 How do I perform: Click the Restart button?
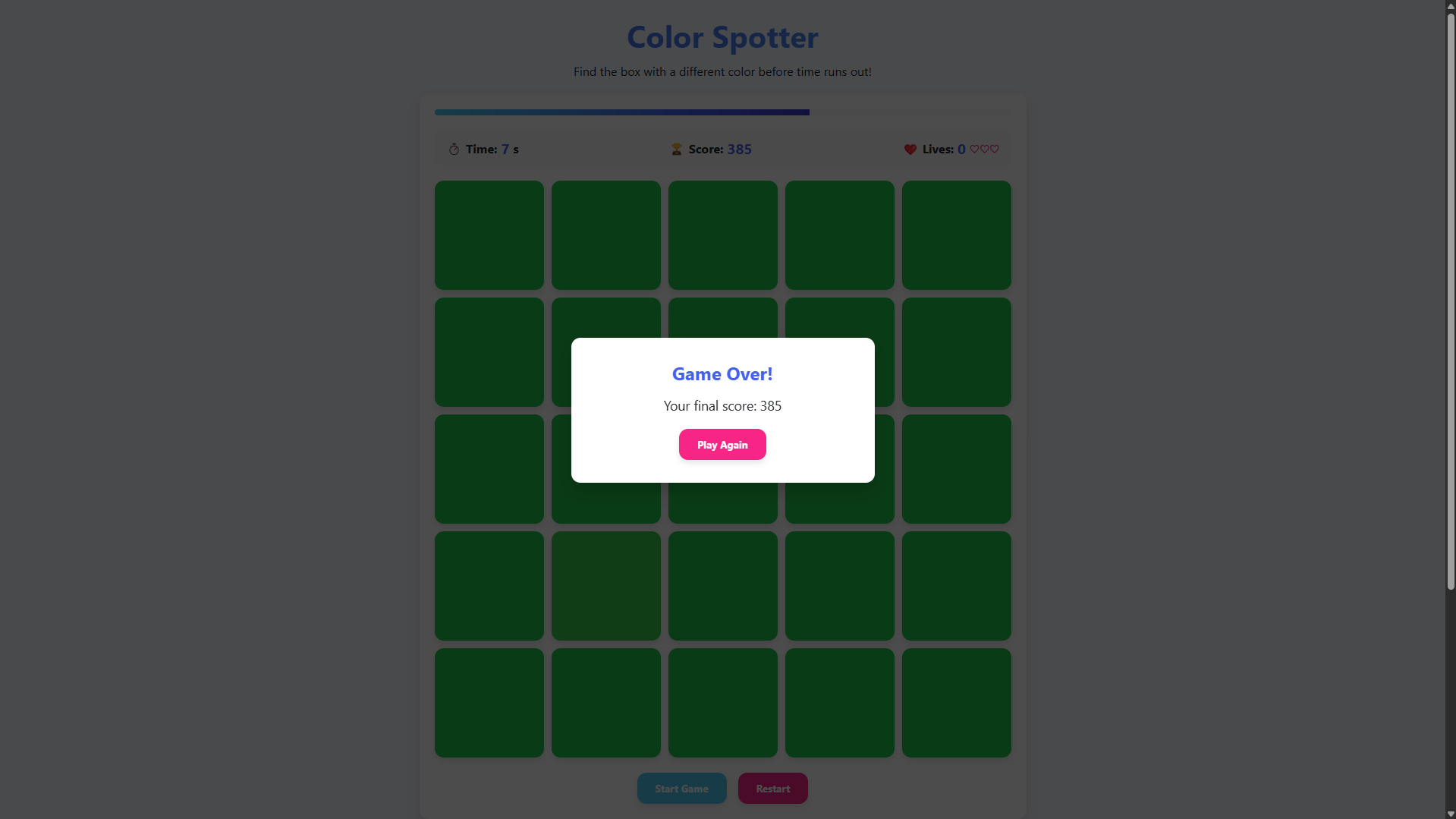(x=772, y=789)
